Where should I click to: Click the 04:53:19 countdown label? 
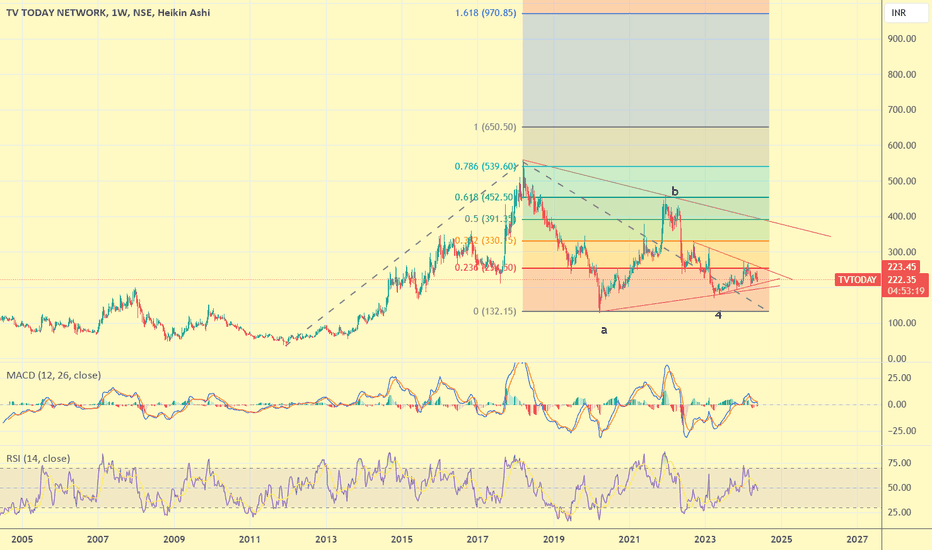905,291
